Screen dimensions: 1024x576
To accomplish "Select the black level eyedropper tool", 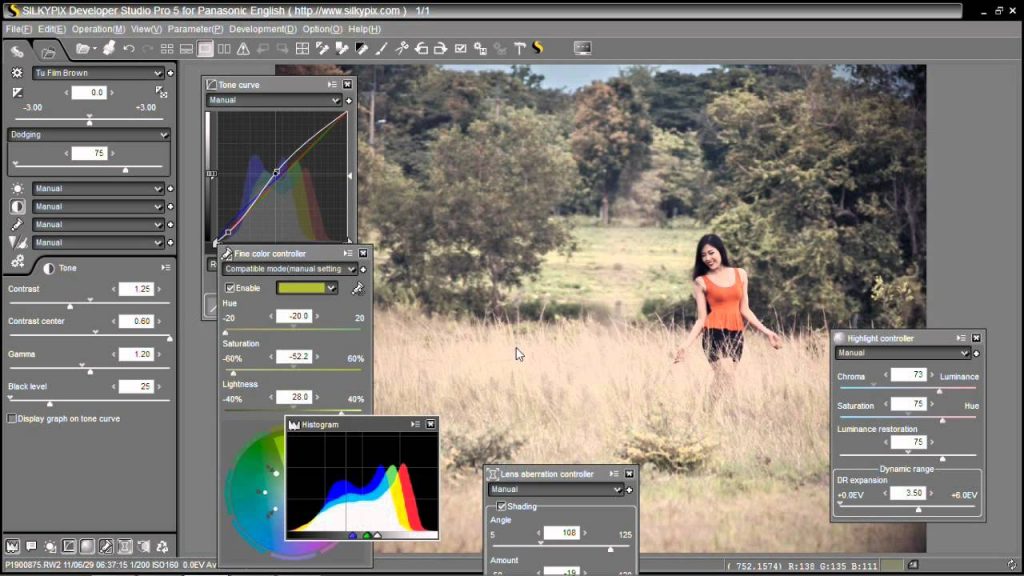I will 361,48.
